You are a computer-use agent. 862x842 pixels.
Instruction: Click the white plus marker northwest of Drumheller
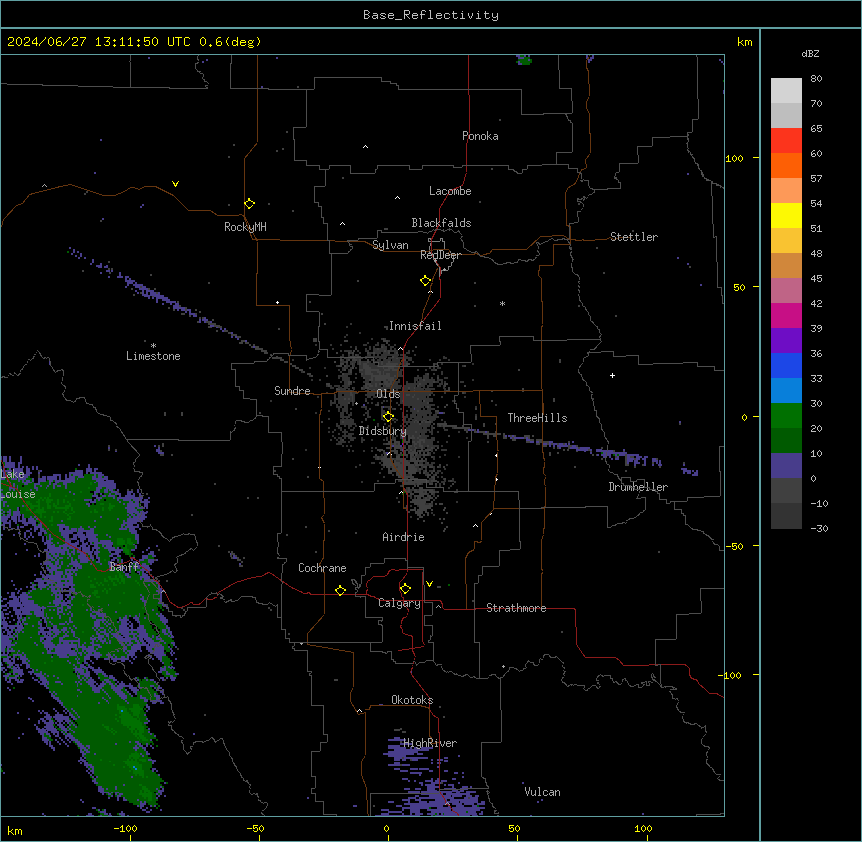point(612,375)
